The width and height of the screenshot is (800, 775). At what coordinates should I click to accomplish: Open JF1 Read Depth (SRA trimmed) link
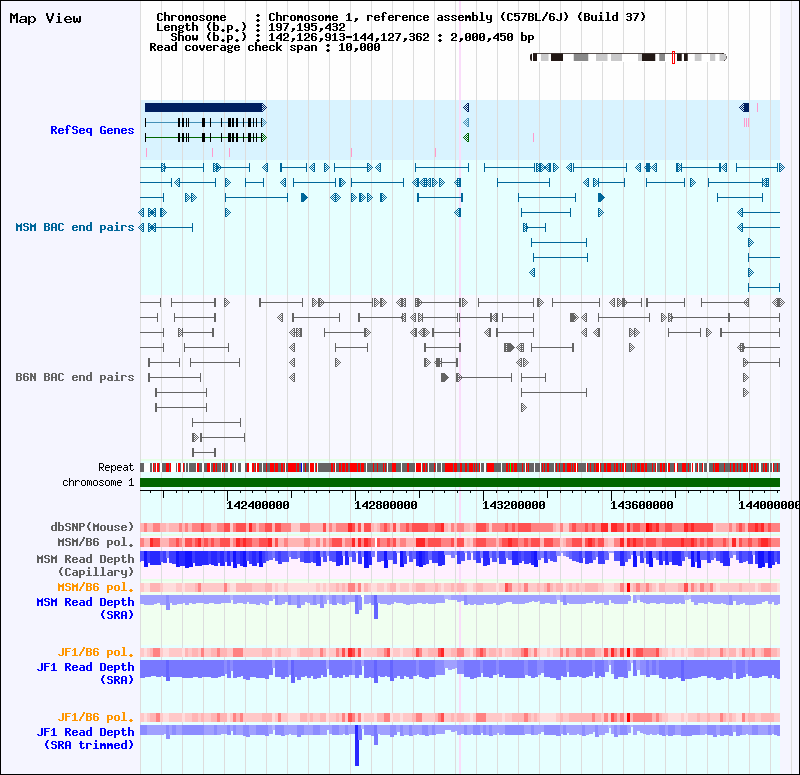click(x=85, y=738)
